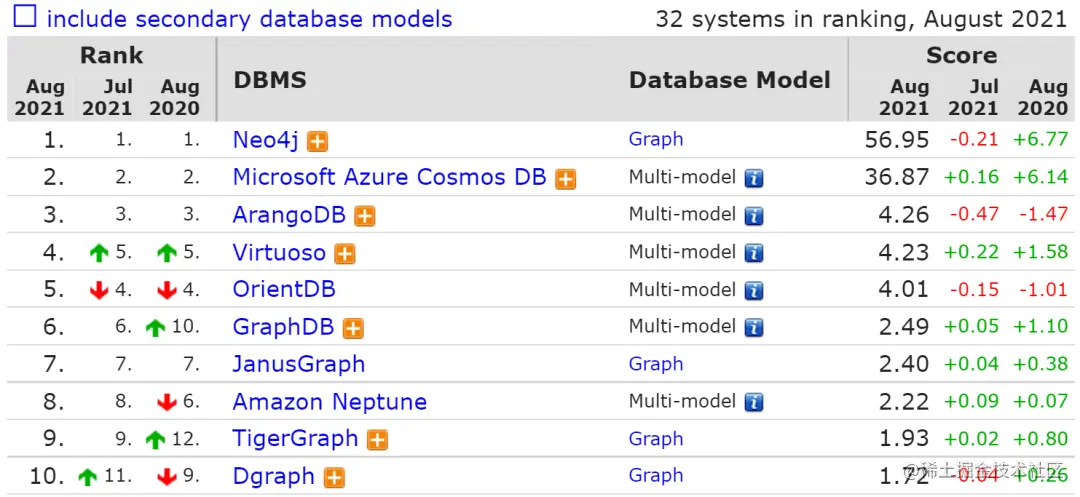The image size is (1080, 497).
Task: Click the orange plus icon next to Virtuoso
Action: click(x=345, y=254)
